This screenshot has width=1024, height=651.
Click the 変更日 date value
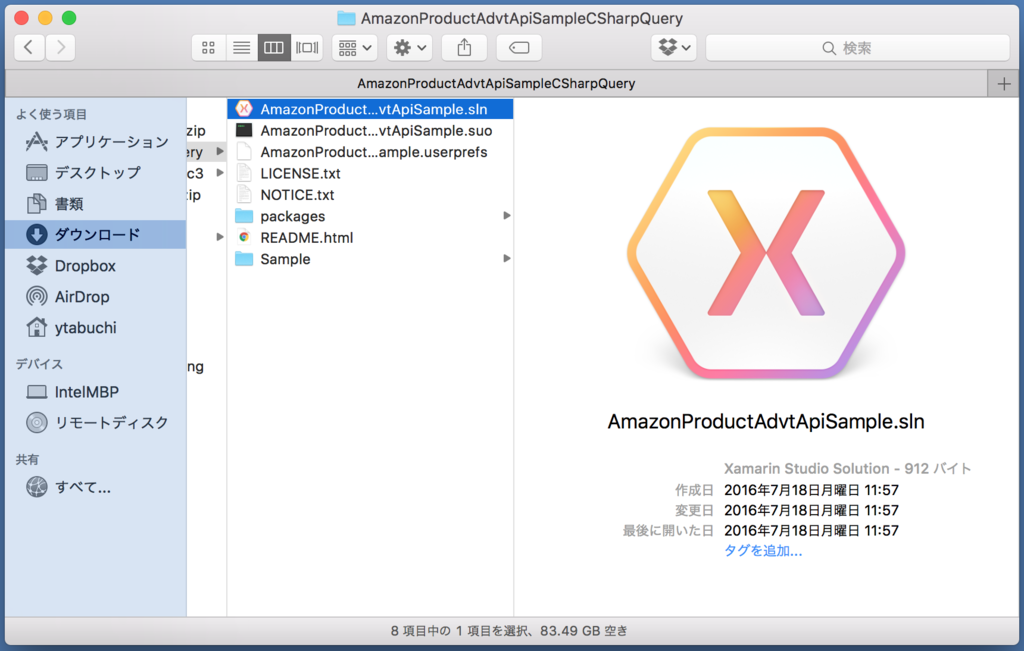[x=811, y=511]
